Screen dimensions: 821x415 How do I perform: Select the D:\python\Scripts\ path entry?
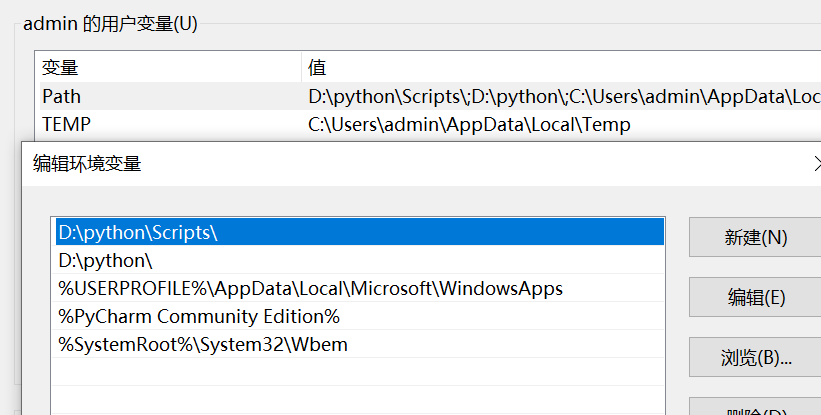tap(359, 232)
